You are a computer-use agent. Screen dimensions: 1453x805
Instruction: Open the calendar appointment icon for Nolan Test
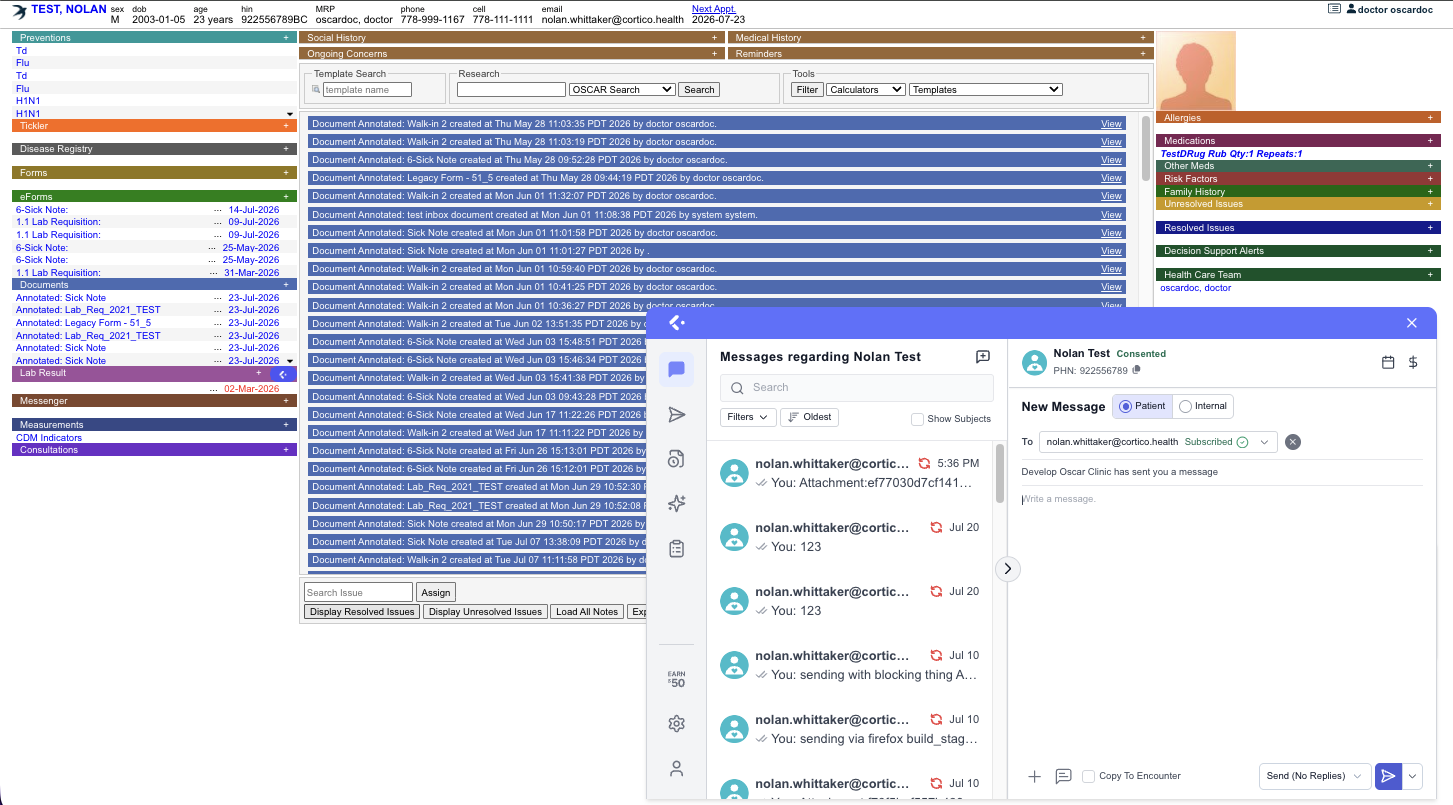tap(1388, 362)
